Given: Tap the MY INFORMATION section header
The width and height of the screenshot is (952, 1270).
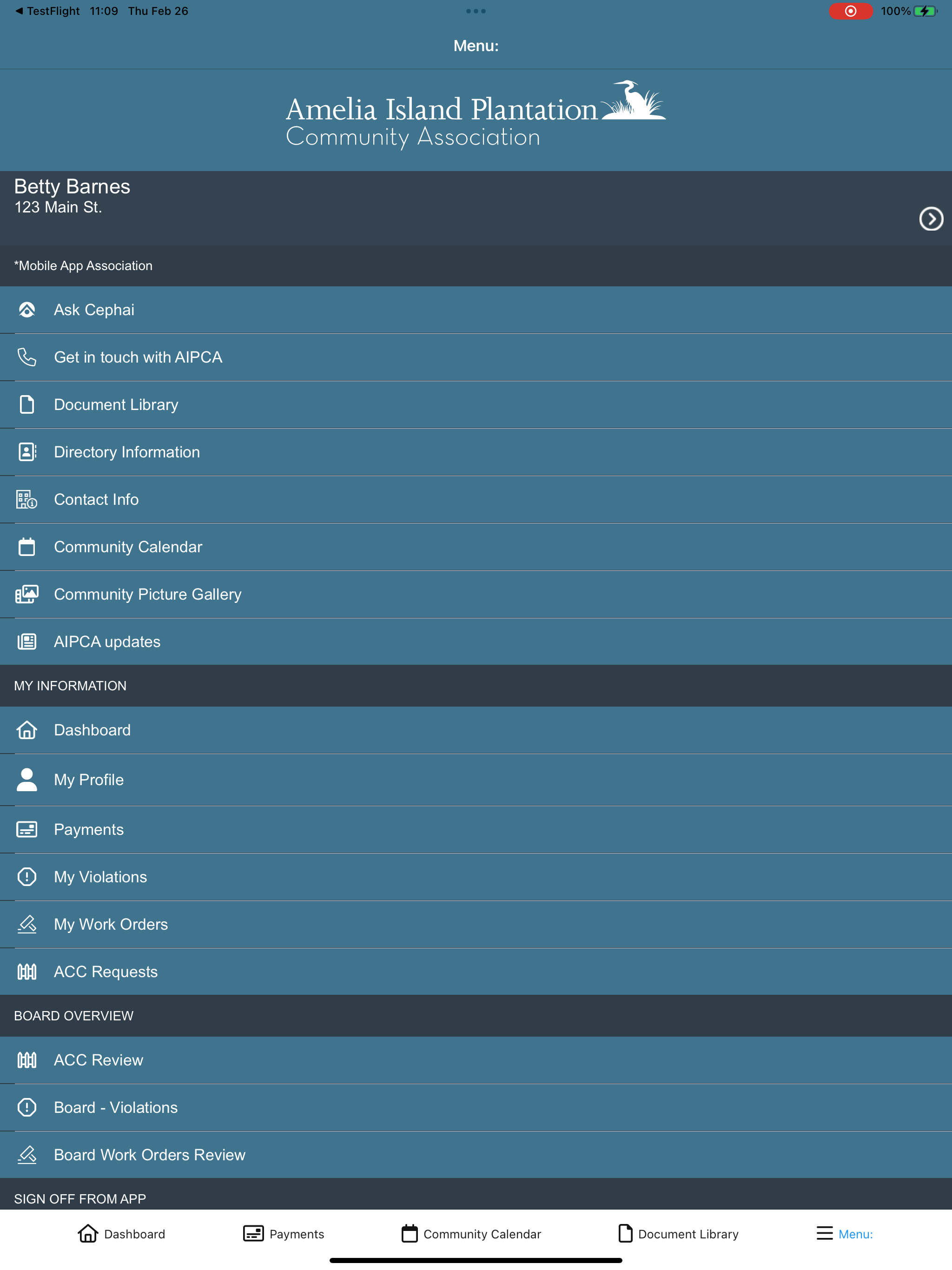Looking at the screenshot, I should [x=476, y=686].
